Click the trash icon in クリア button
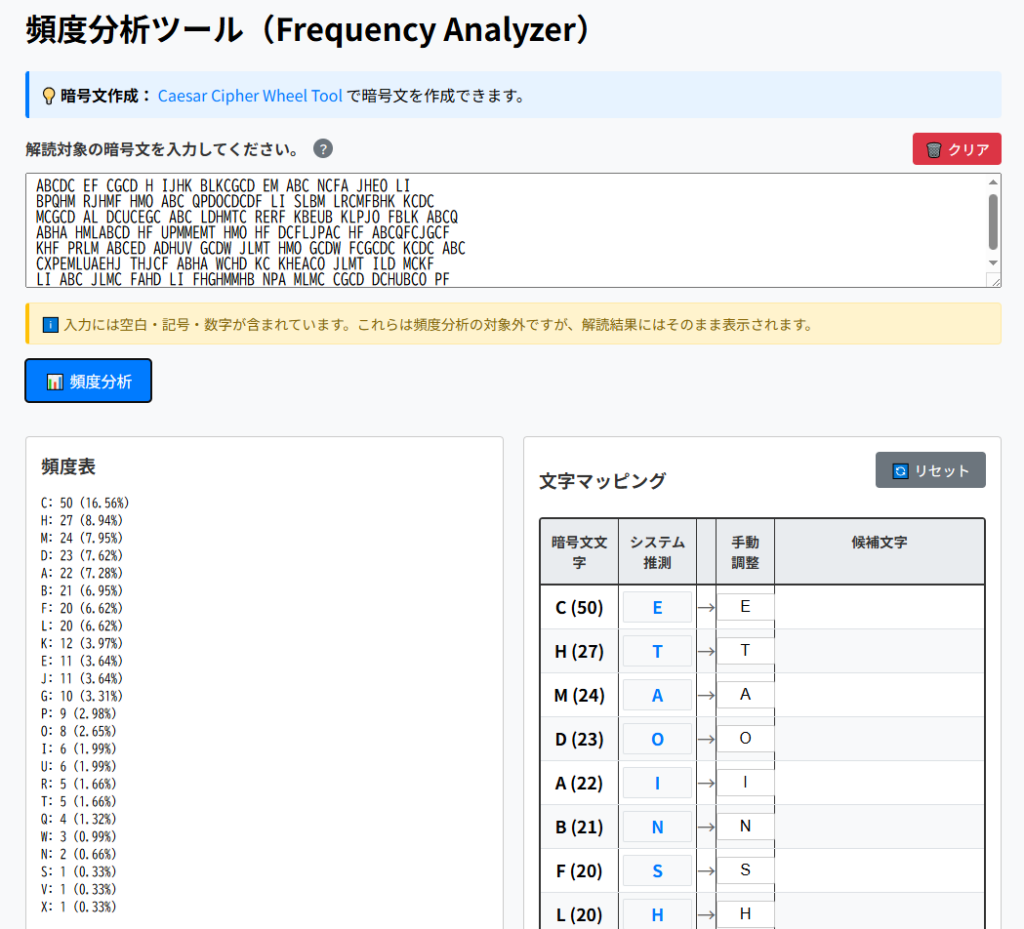The width and height of the screenshot is (1024, 929). 933,149
